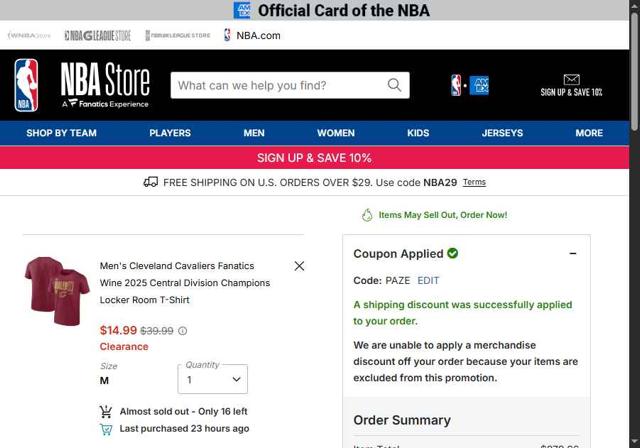Click the search magnifier icon
This screenshot has height=448, width=640.
click(395, 85)
